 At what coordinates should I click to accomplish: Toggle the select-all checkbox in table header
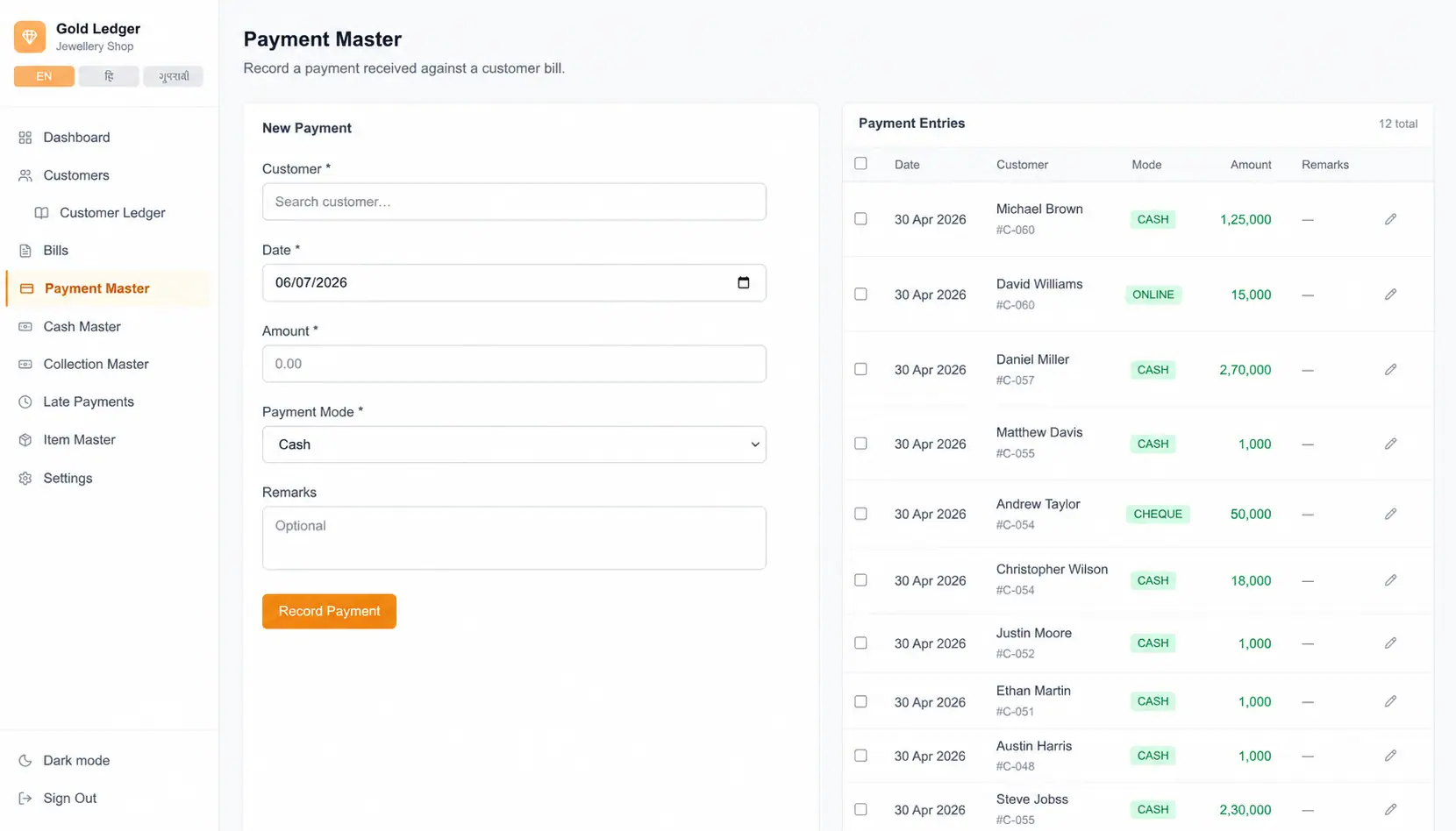coord(860,163)
